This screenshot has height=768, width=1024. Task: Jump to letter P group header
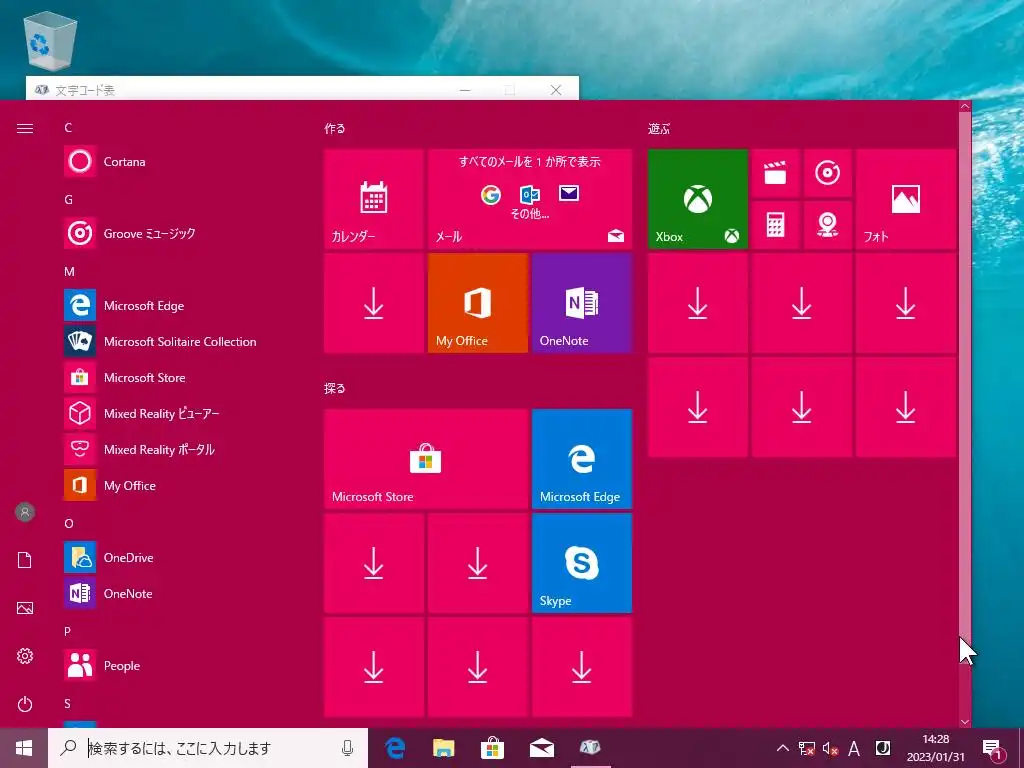(67, 632)
